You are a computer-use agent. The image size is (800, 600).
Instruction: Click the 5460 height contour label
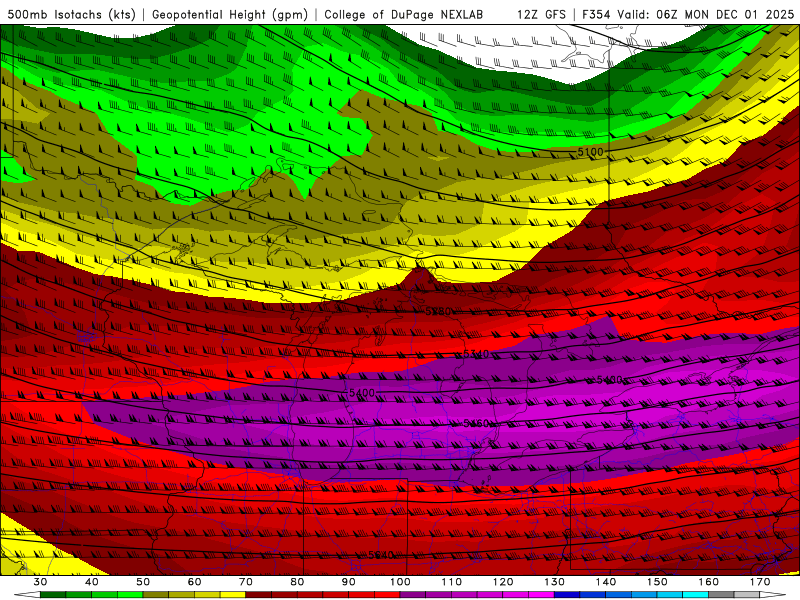point(476,423)
